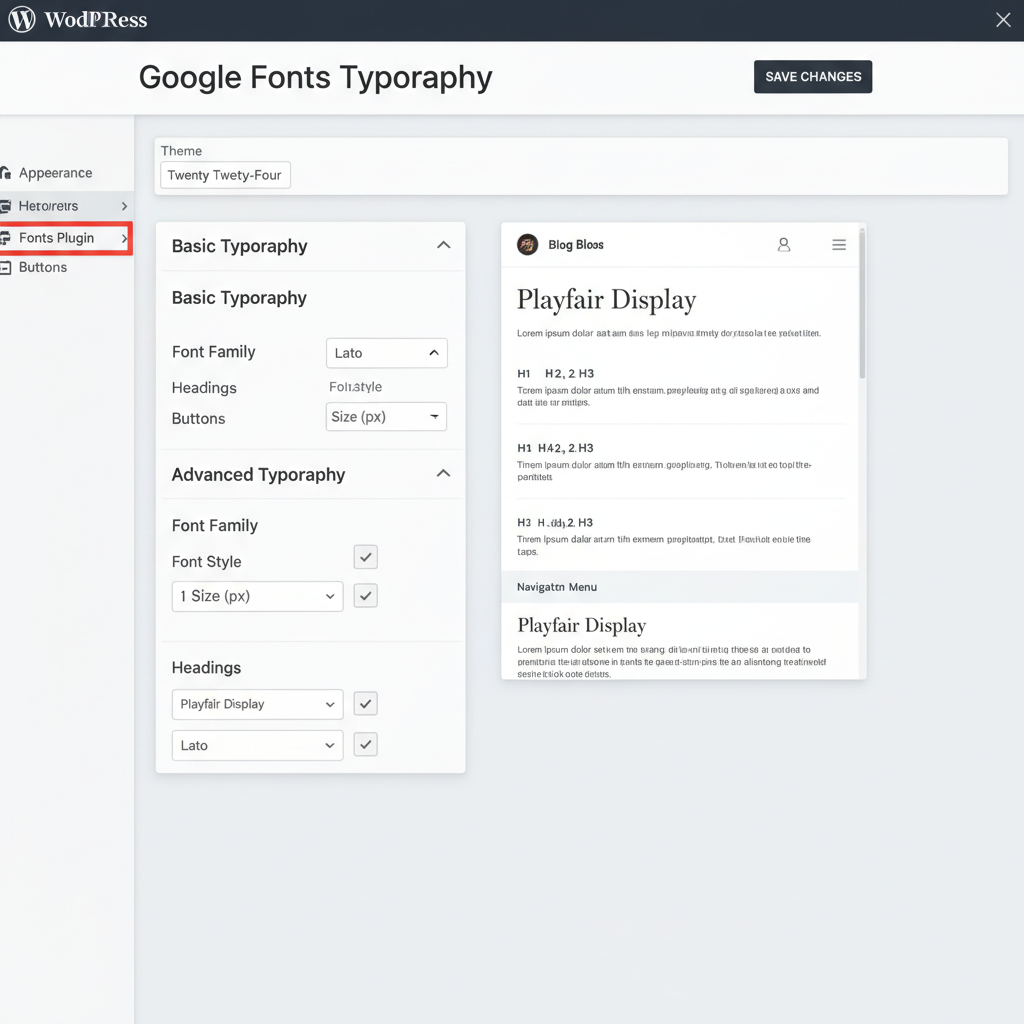Click the Twenty Twety-Four theme button
Screen dimensions: 1024x1024
coord(225,174)
